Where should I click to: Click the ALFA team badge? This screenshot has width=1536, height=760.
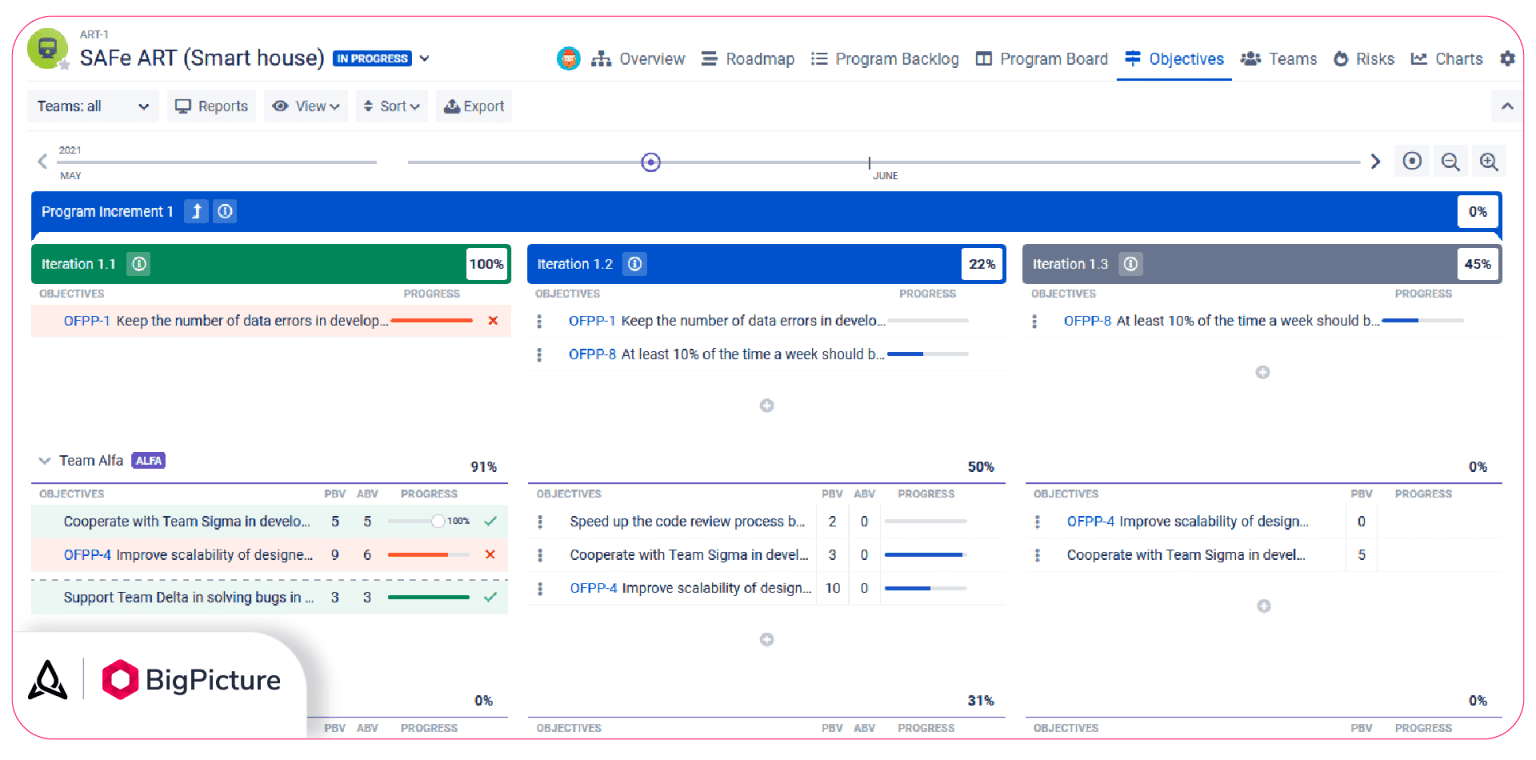[148, 461]
